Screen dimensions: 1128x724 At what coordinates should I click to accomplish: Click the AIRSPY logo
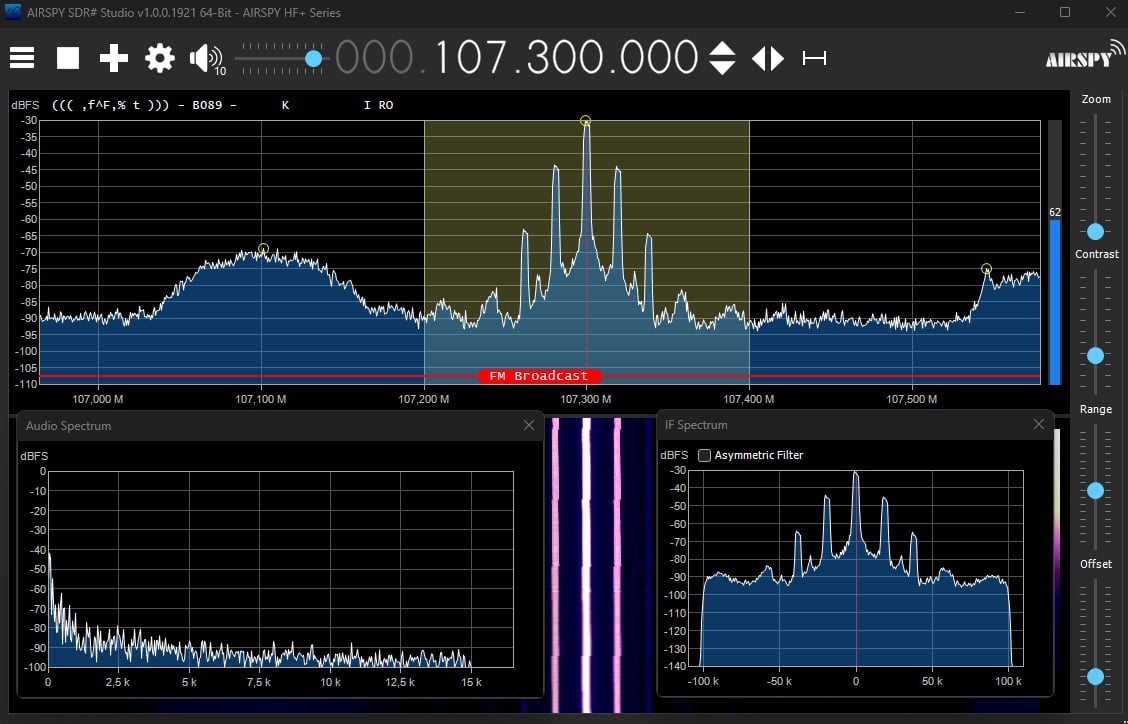1079,58
